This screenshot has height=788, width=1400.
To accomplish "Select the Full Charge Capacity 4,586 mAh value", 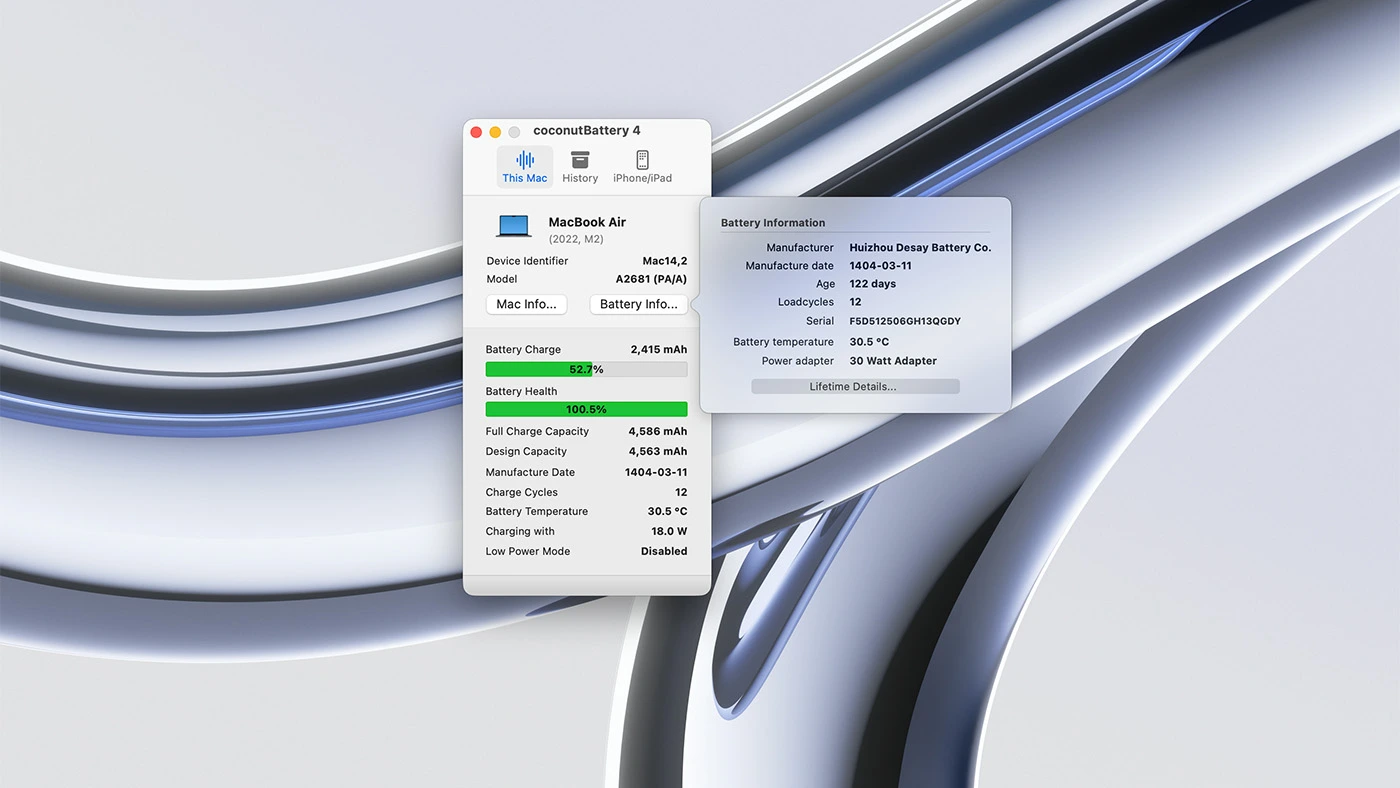I will (657, 431).
